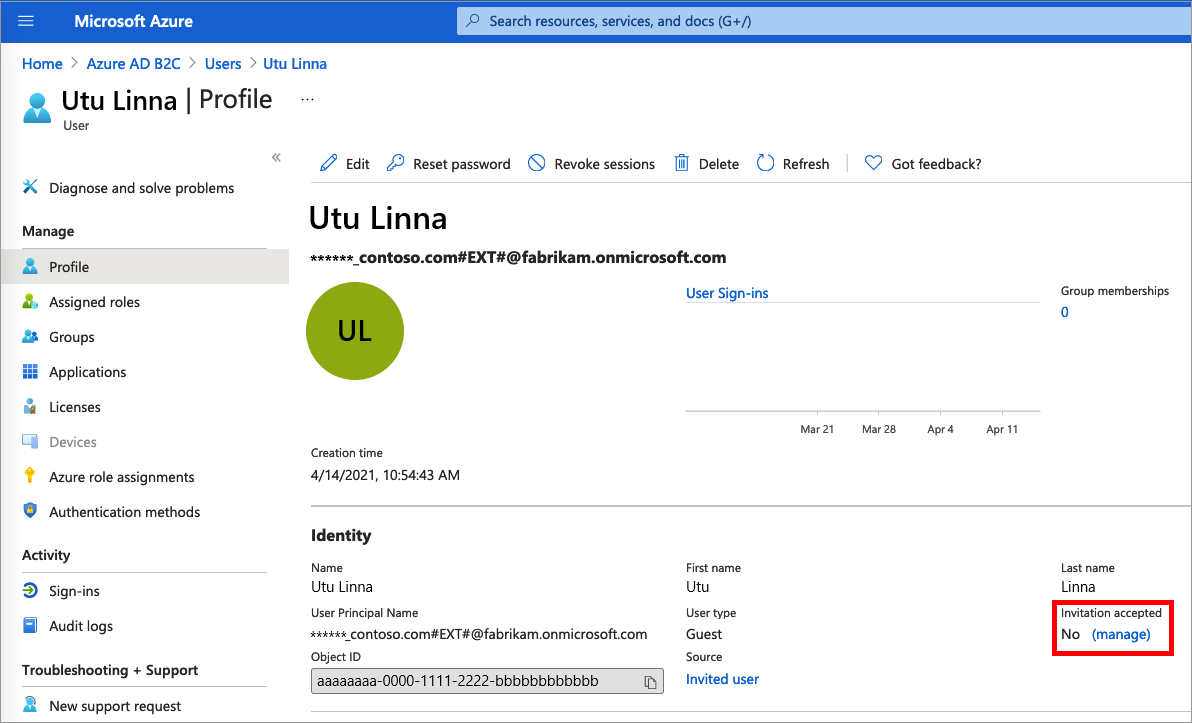This screenshot has height=723, width=1192.
Task: Click the Invited user source link
Action: click(x=722, y=679)
